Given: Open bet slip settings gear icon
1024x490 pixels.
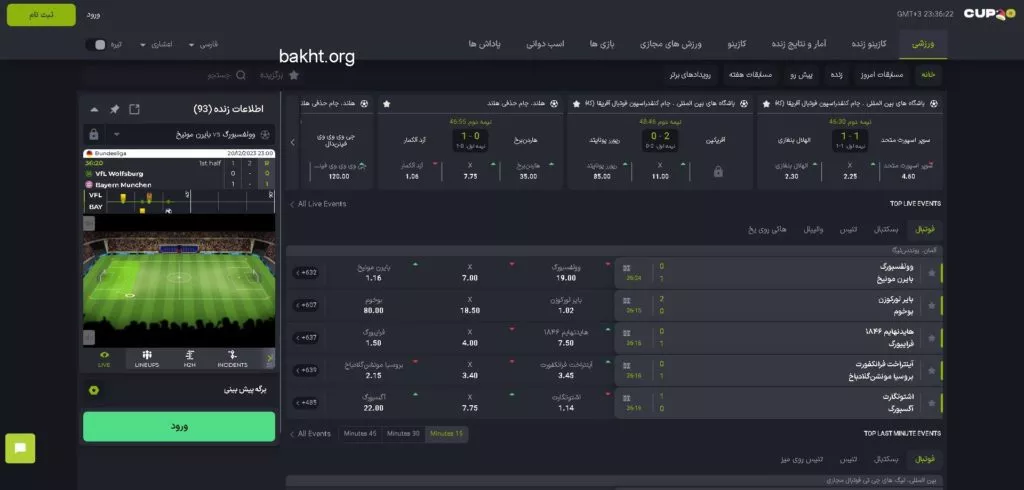Looking at the screenshot, I should tap(94, 390).
